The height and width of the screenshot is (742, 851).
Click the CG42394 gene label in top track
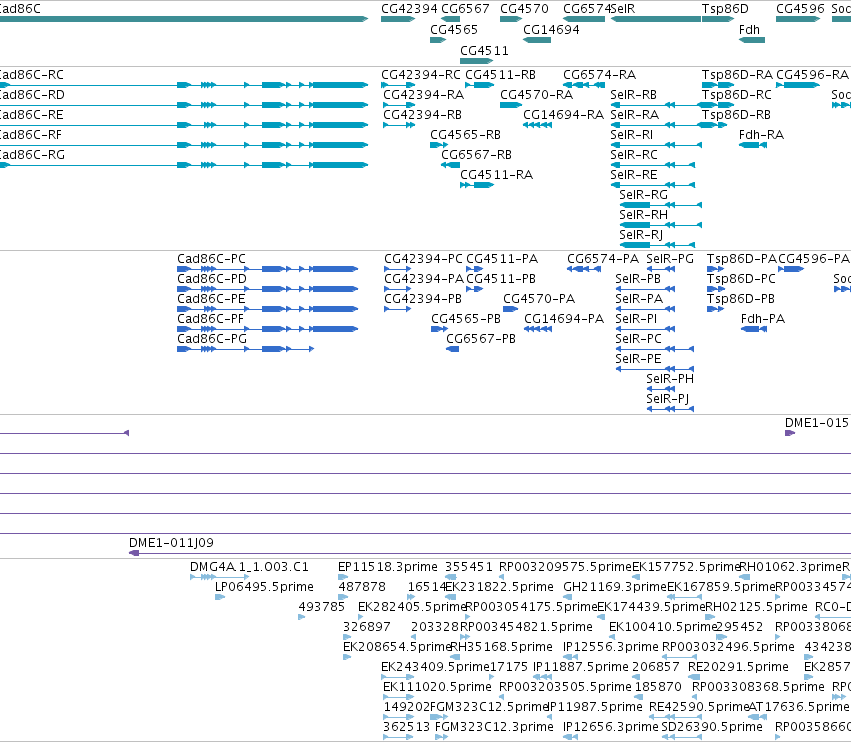pyautogui.click(x=409, y=9)
